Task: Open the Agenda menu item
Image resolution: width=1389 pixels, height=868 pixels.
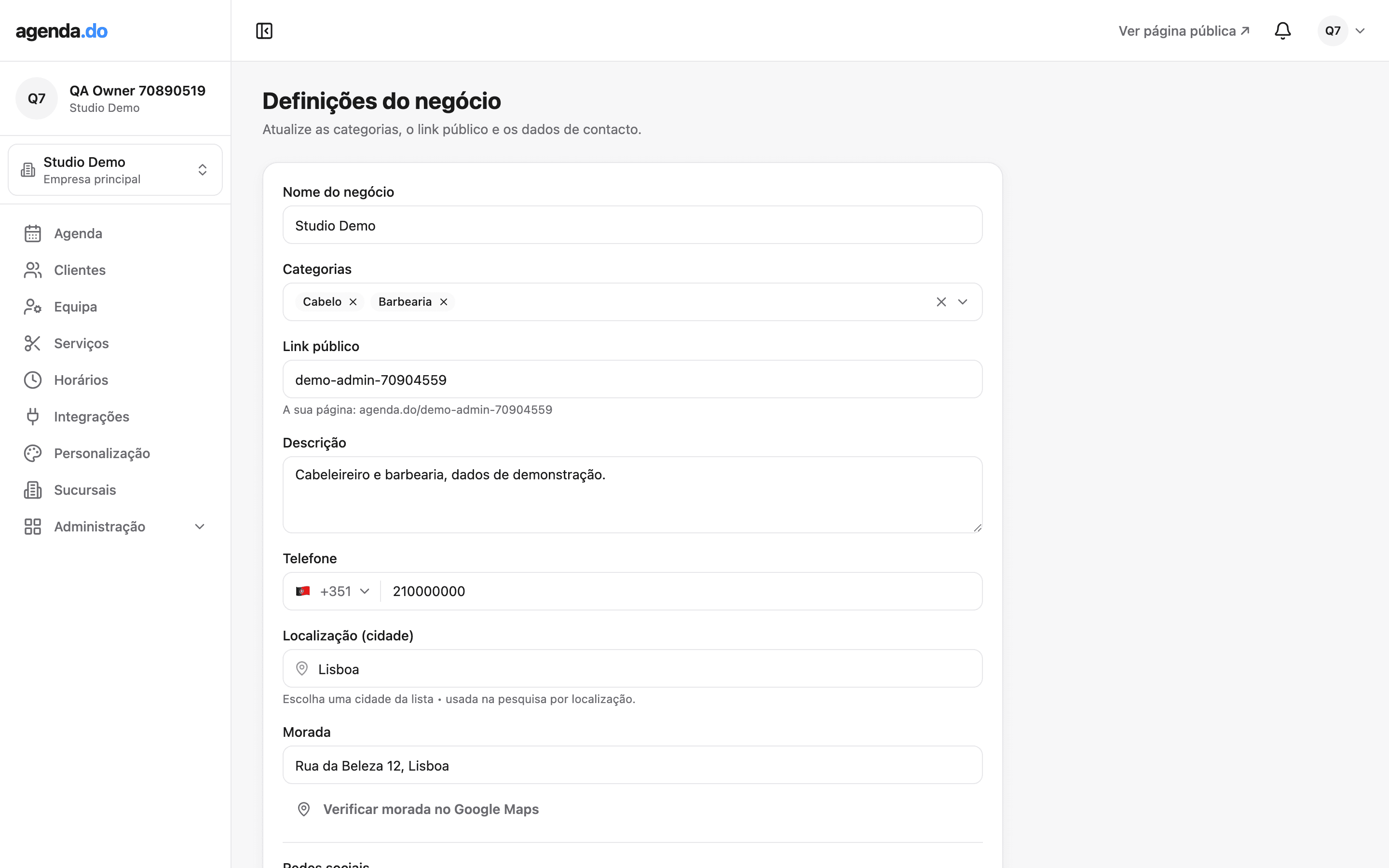Action: point(115,234)
